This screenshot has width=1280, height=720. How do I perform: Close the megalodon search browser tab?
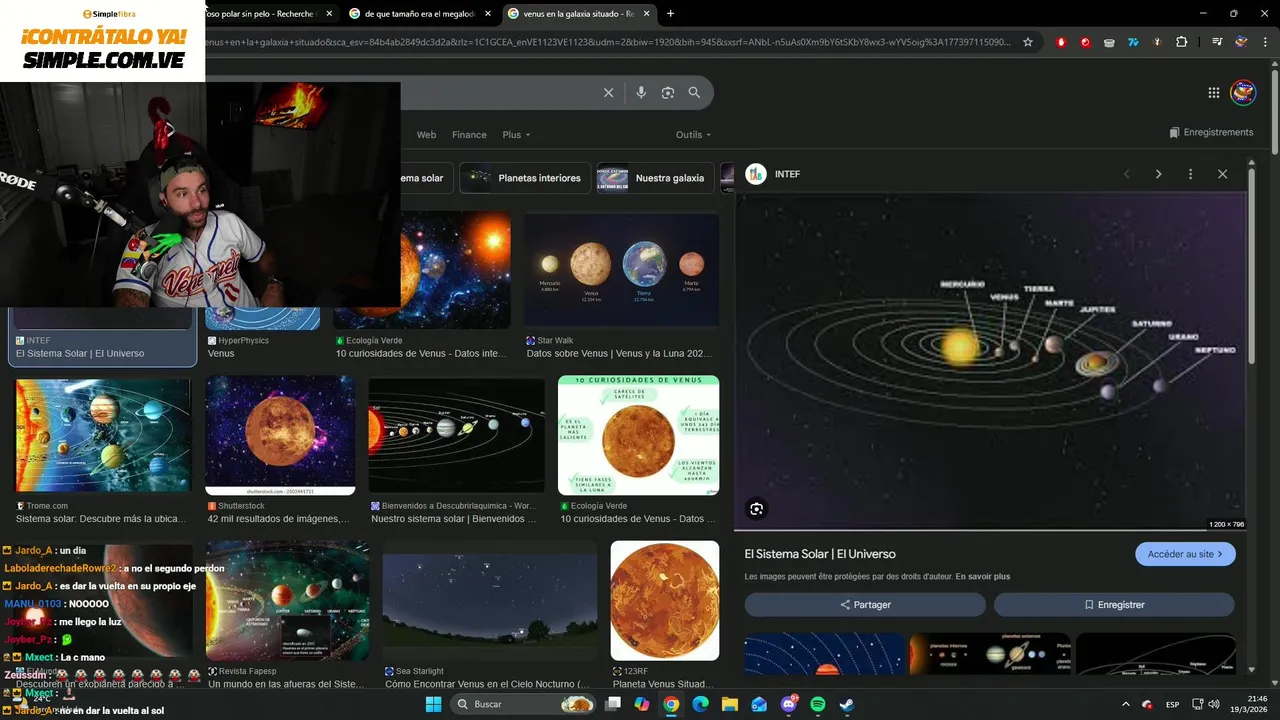[x=487, y=14]
